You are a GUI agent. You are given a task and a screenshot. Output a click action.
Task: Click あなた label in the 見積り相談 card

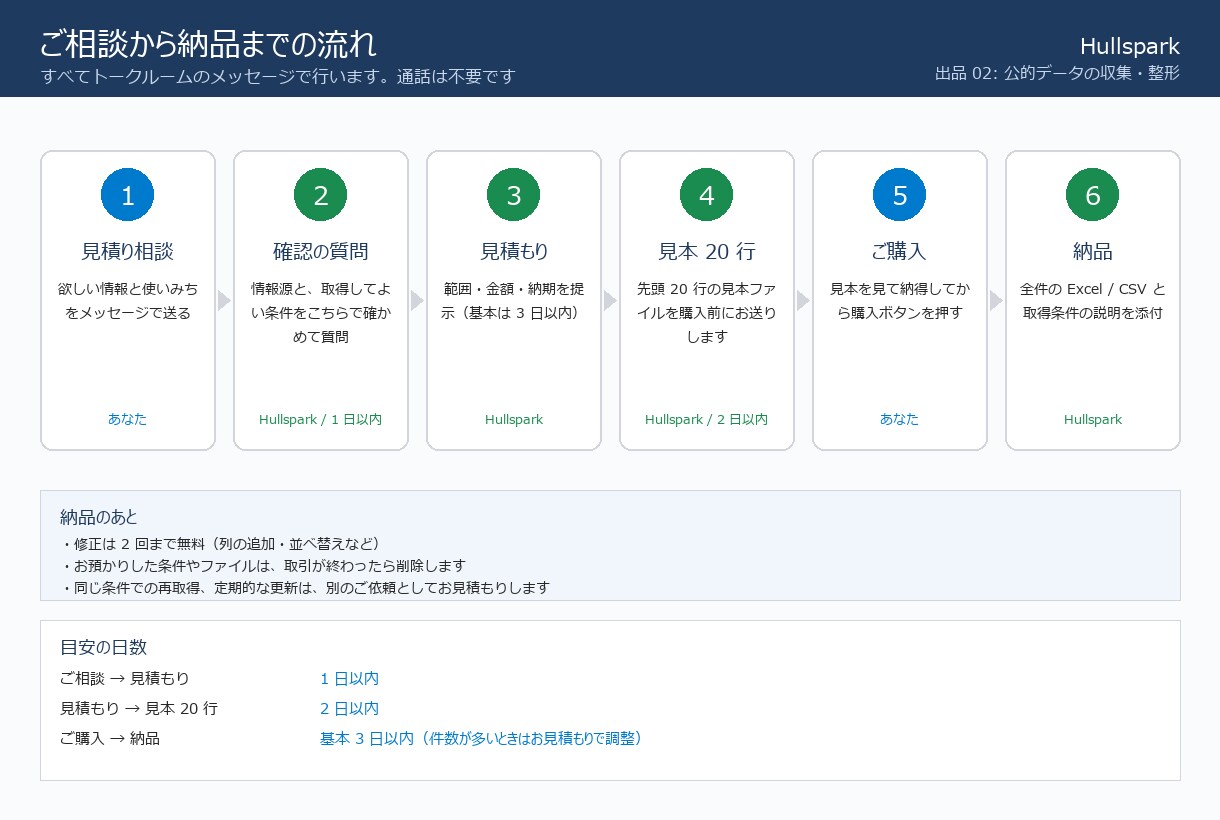(128, 419)
